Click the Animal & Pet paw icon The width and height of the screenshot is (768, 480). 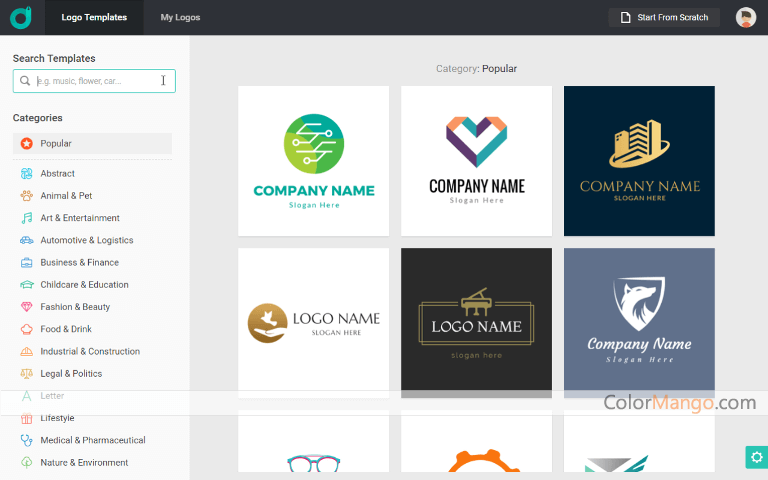[27, 196]
